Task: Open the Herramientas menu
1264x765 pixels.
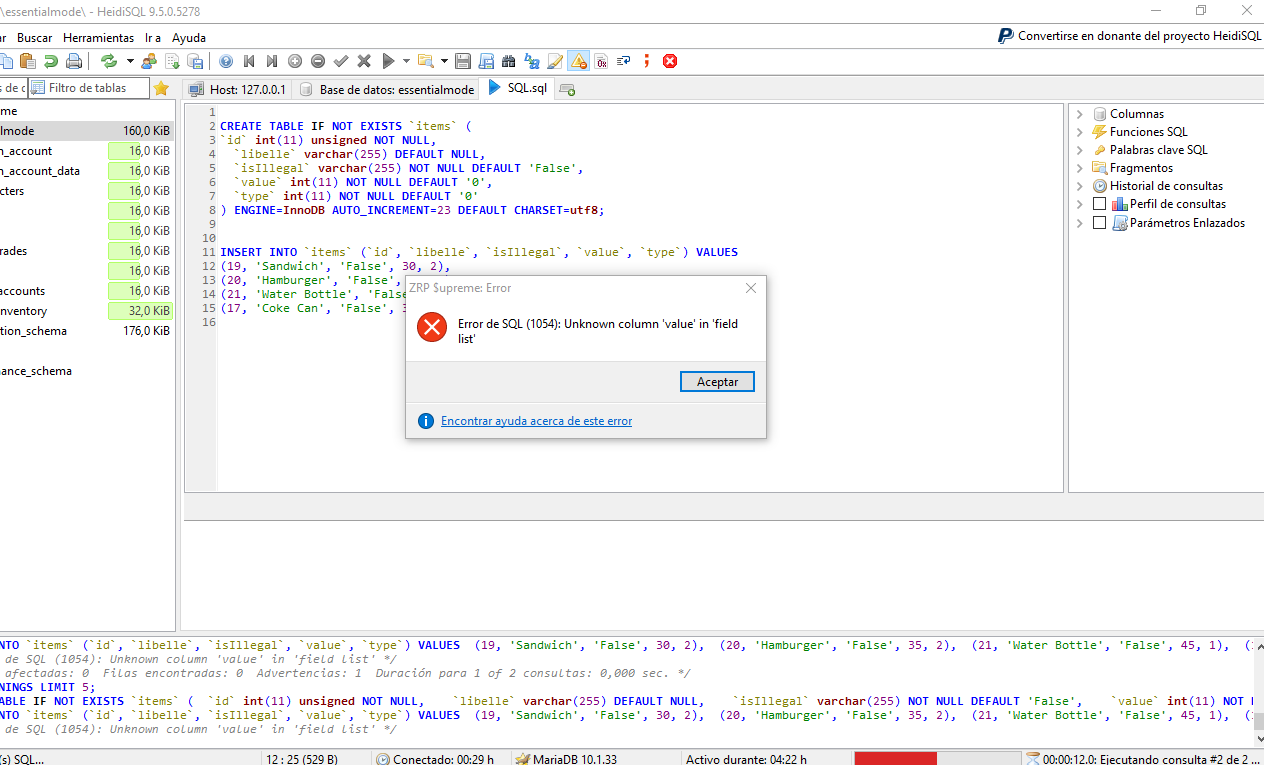Action: (98, 37)
